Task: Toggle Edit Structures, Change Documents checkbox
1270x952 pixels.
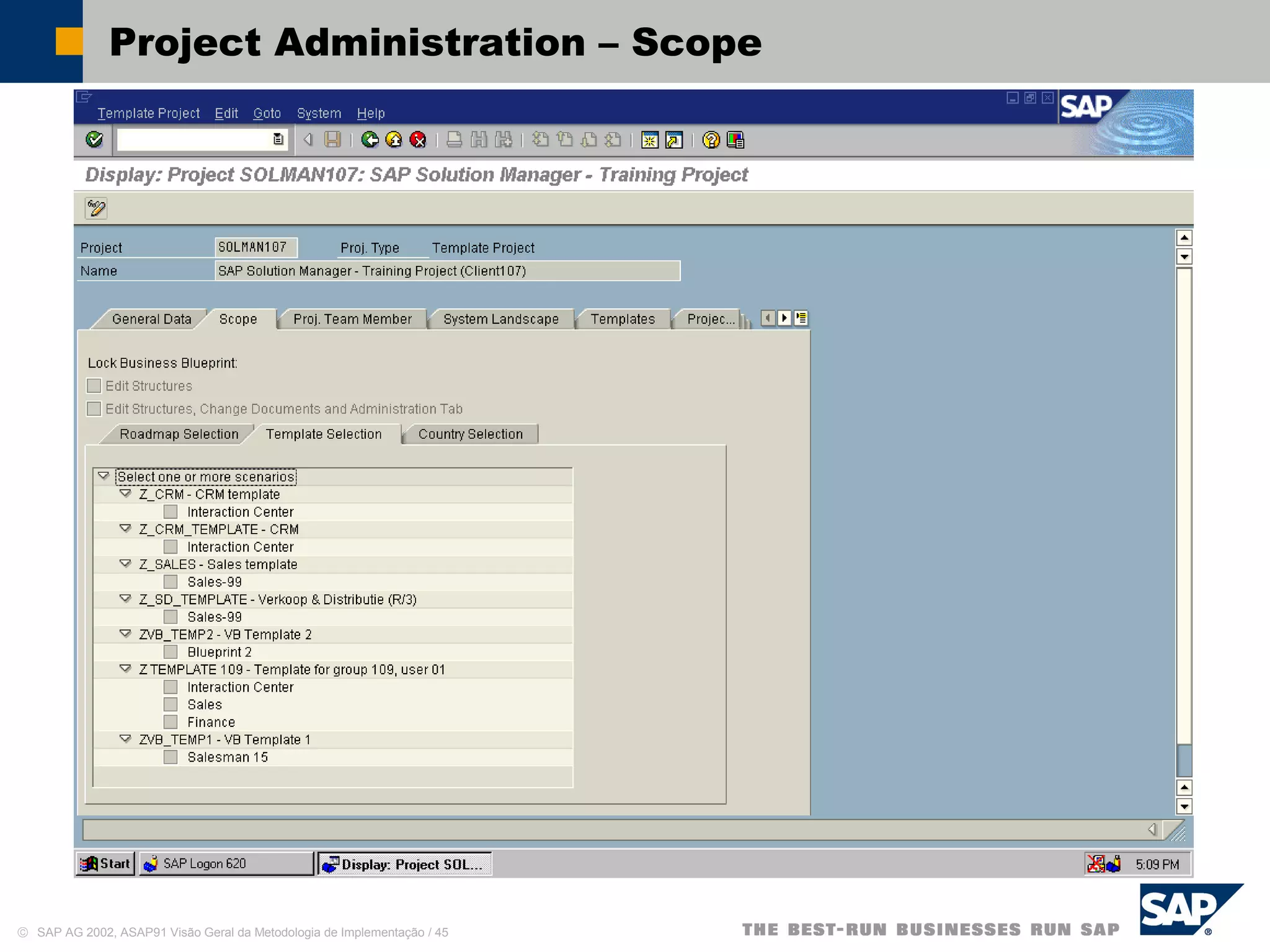Action: tap(94, 408)
